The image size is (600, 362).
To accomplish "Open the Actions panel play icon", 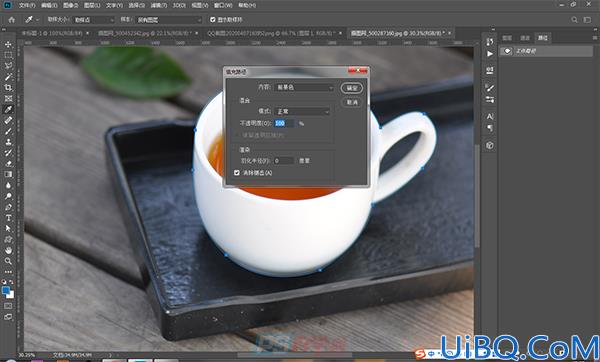I will [x=490, y=54].
